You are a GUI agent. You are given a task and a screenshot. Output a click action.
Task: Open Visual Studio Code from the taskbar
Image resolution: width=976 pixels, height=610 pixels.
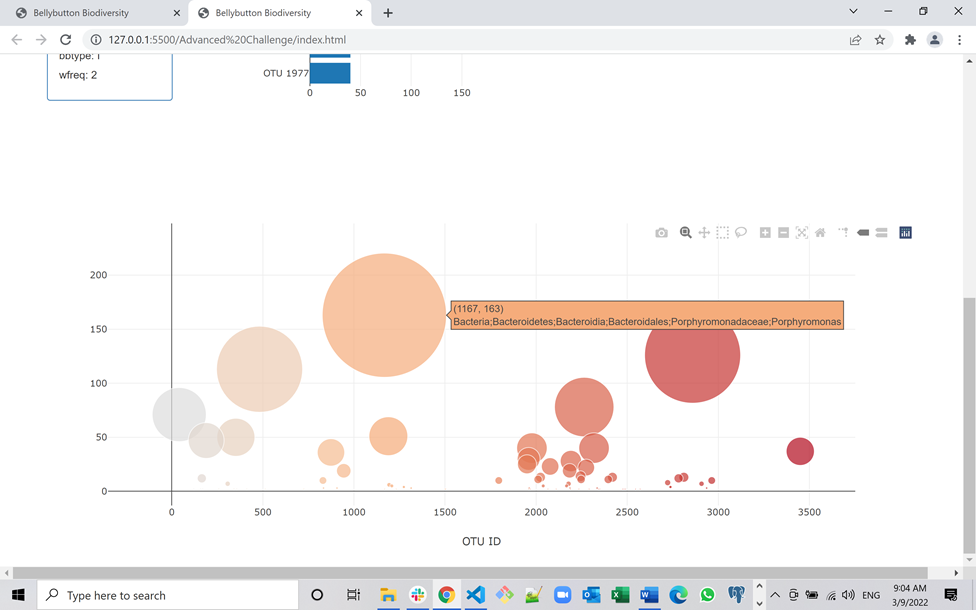pos(474,595)
